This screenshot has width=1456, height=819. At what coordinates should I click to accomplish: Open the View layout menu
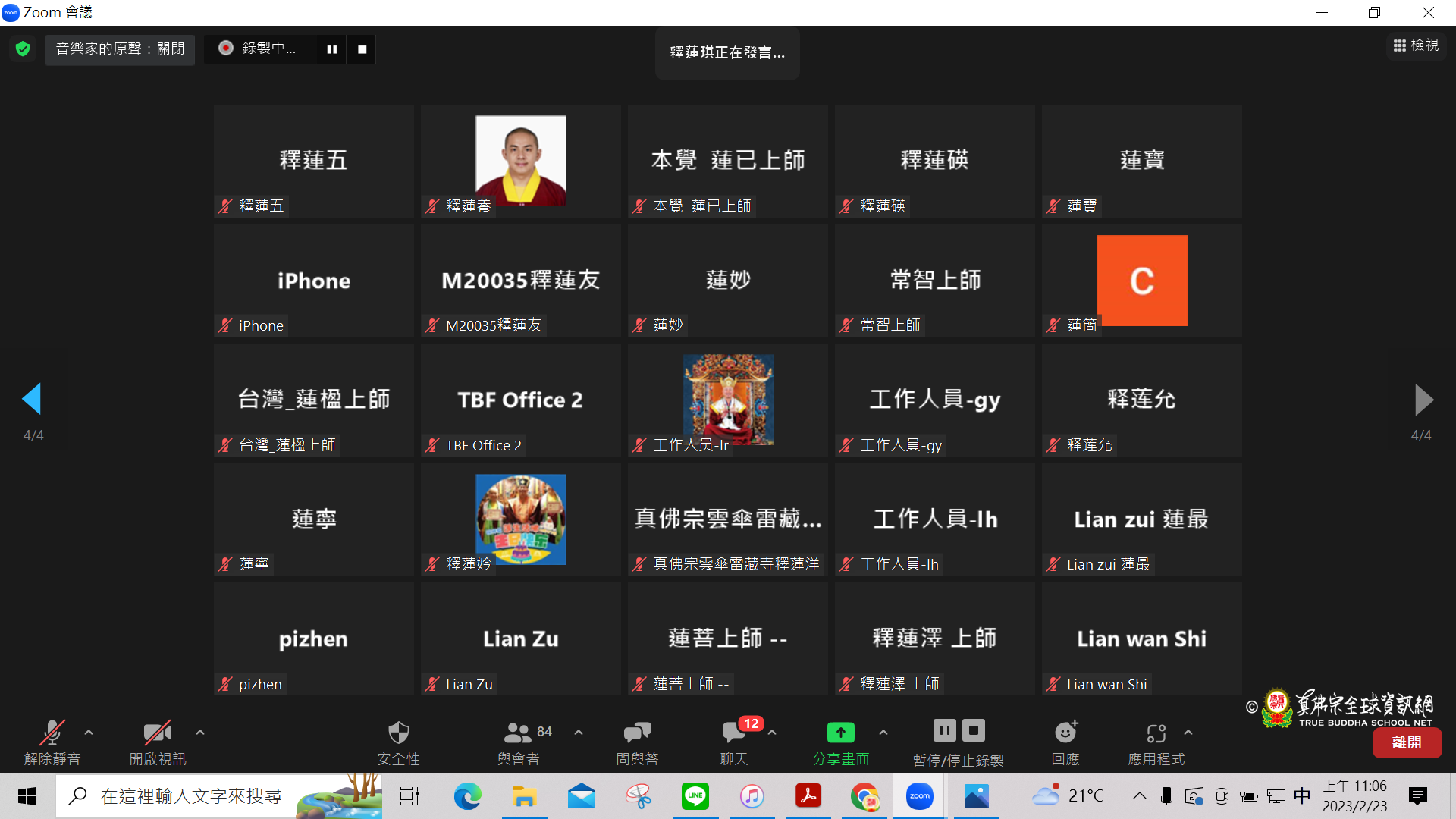[x=1416, y=45]
